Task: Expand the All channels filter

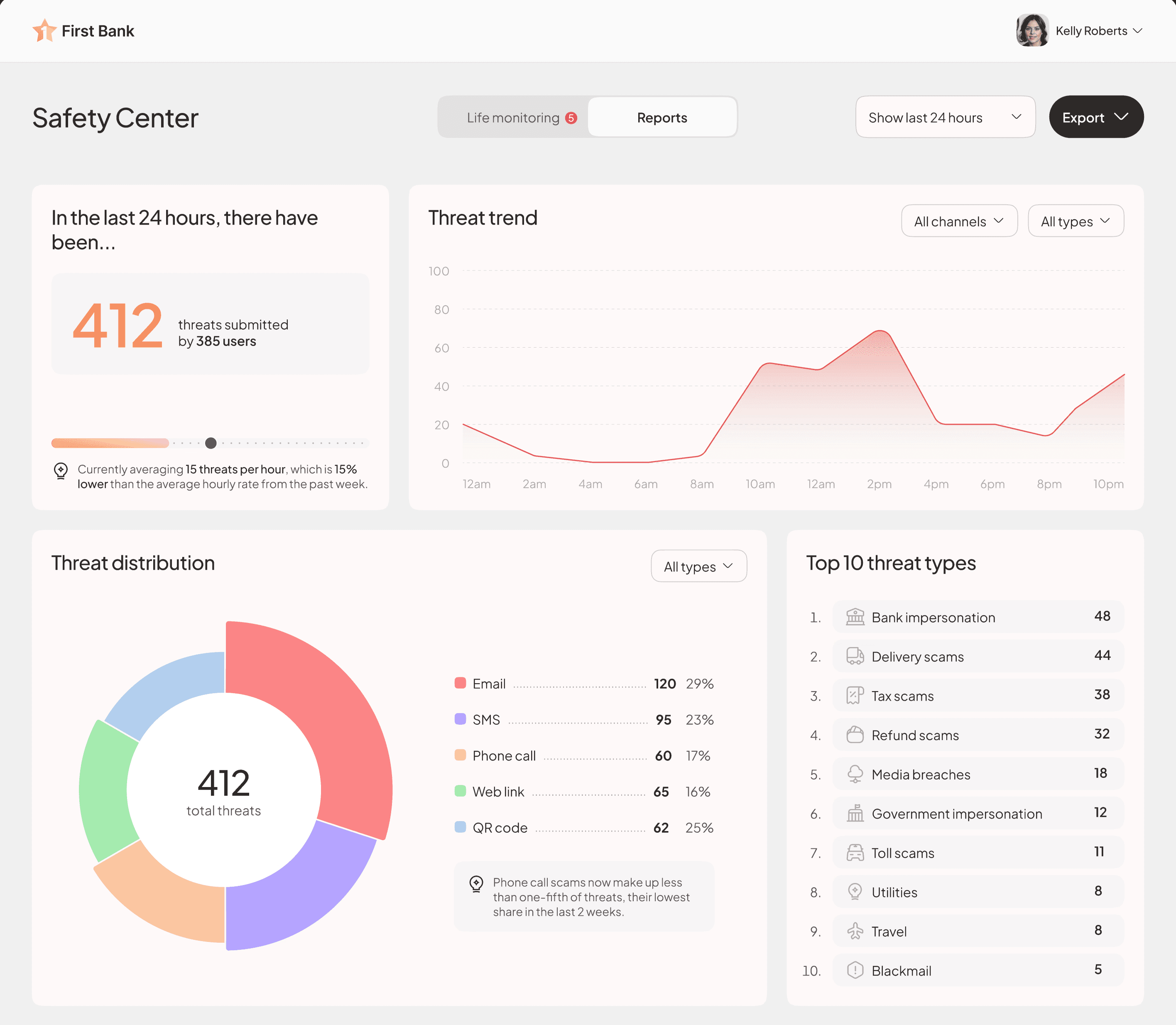Action: tap(959, 221)
